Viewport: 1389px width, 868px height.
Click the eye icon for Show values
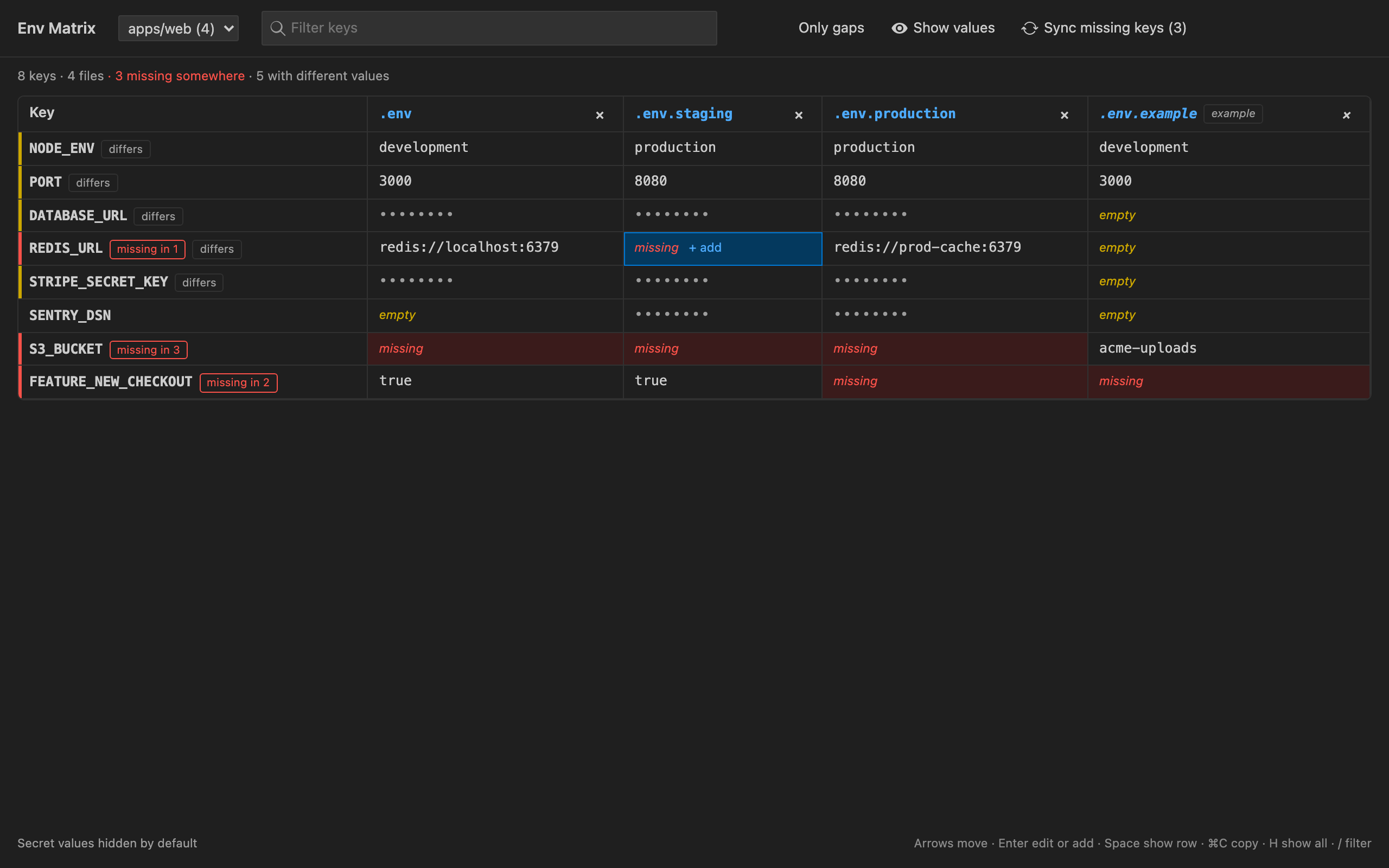(x=900, y=28)
